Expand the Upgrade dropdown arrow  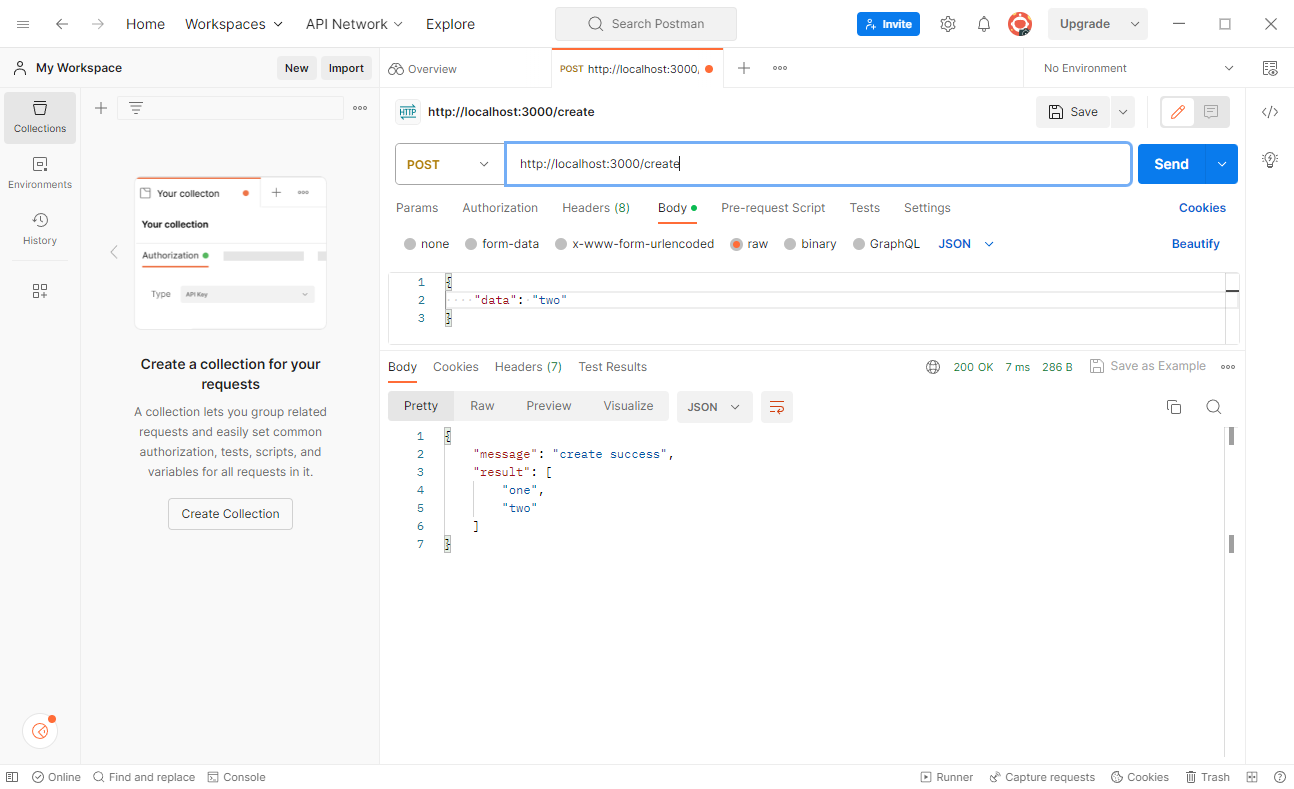(1134, 24)
